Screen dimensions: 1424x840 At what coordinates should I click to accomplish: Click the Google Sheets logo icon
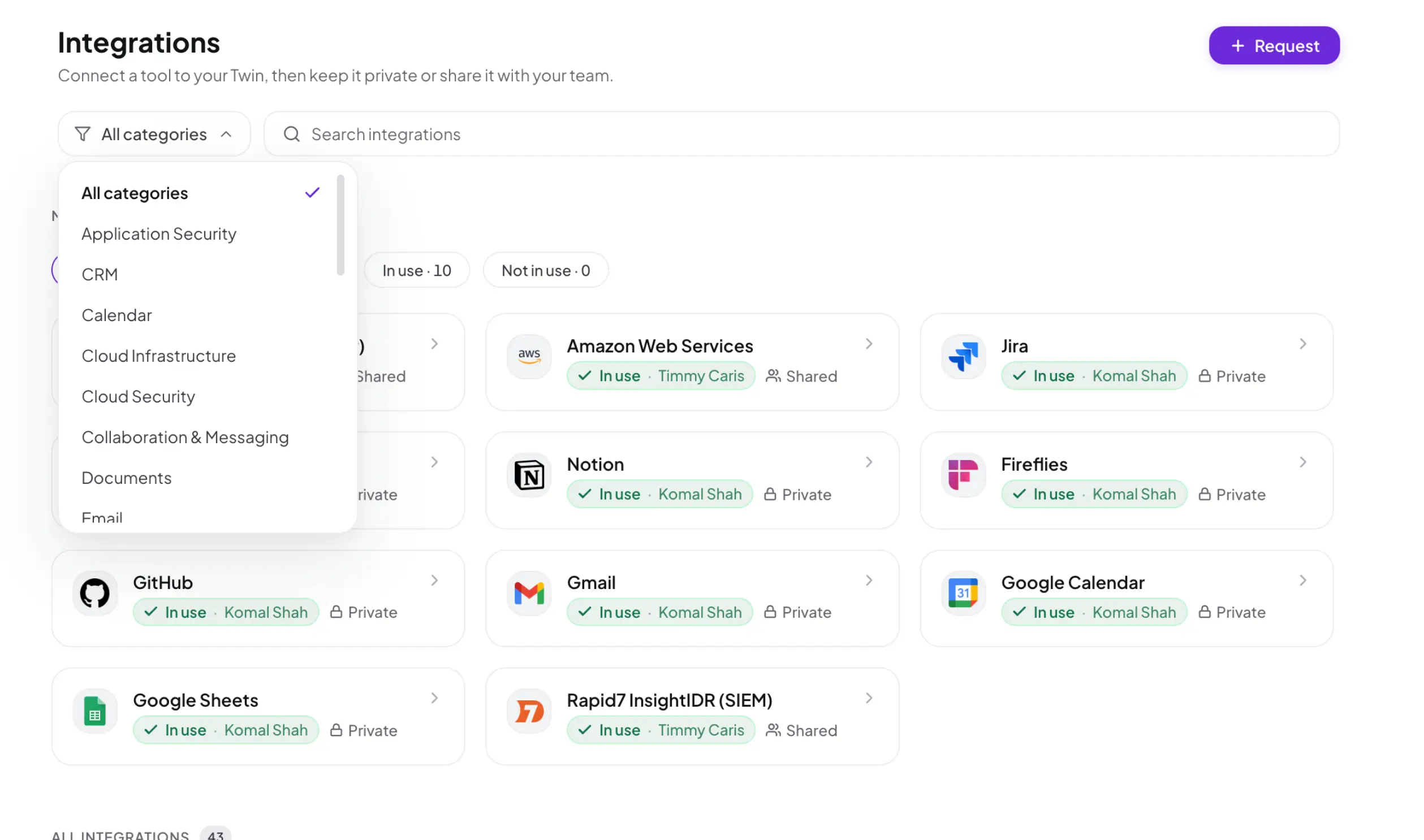pos(94,711)
